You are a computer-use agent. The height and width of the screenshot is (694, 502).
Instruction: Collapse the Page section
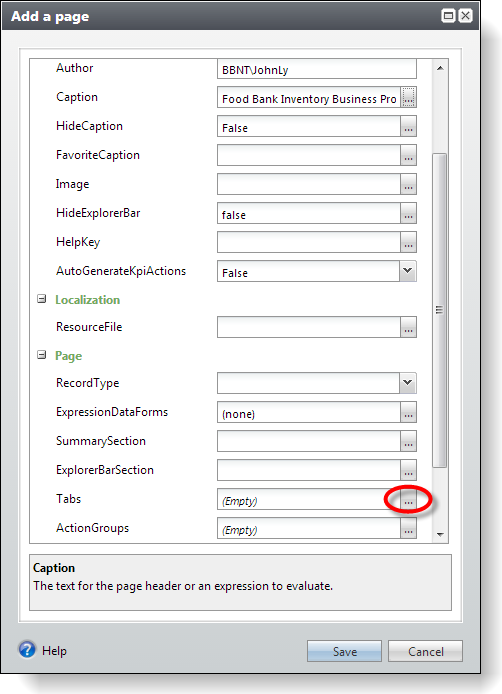pos(42,355)
